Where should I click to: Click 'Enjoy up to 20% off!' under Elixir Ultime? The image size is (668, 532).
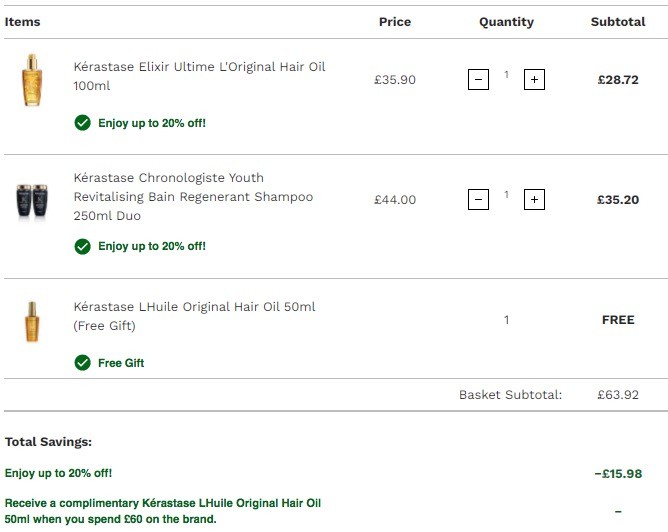pyautogui.click(x=152, y=123)
